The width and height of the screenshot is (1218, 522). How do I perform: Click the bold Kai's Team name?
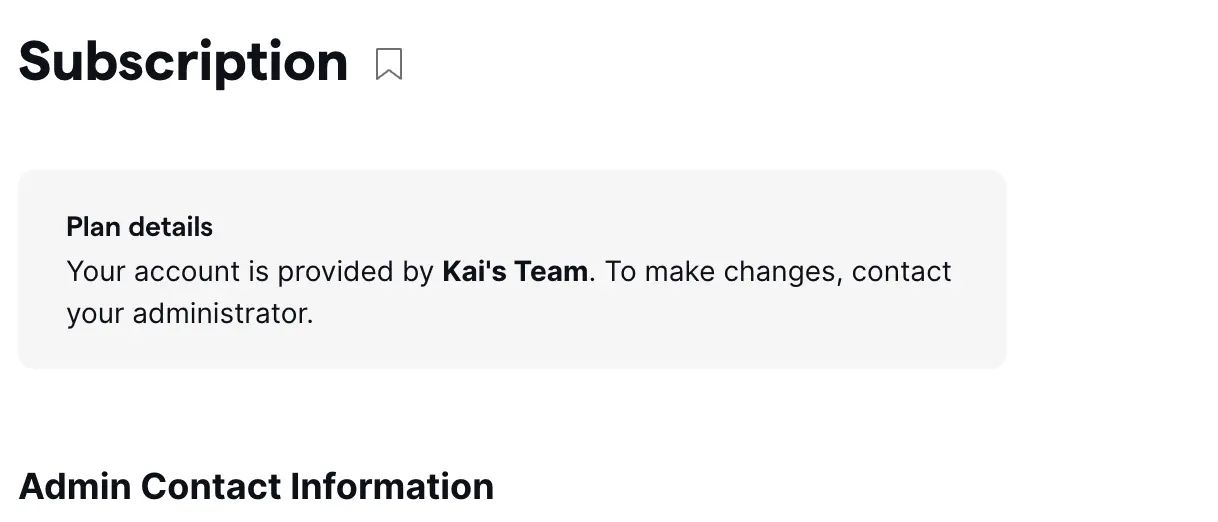point(515,271)
